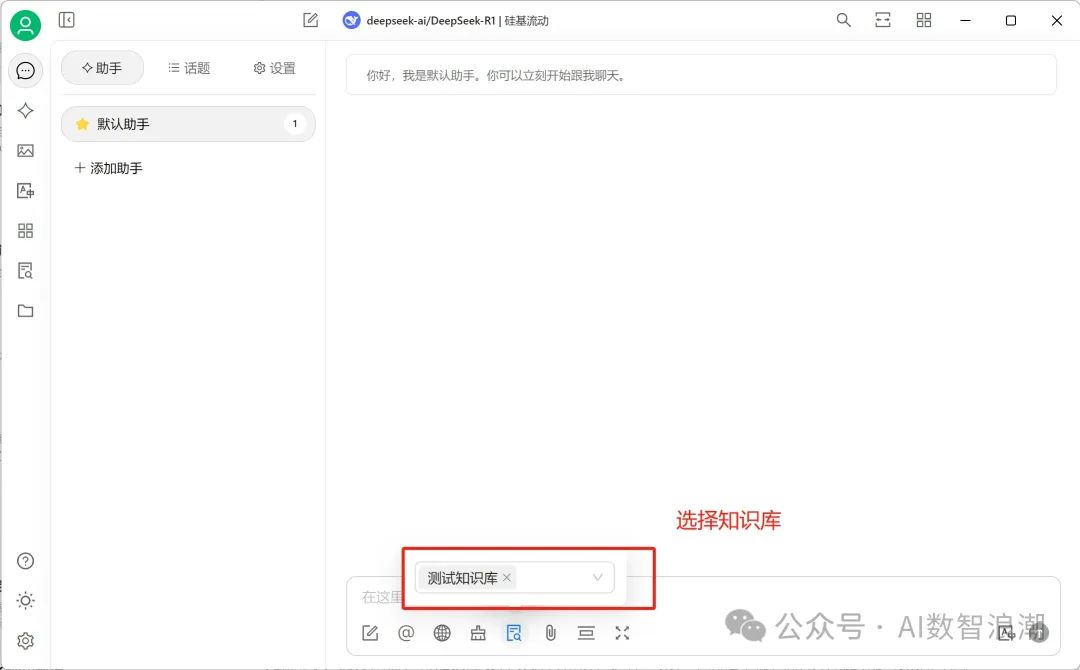
Task: Click the @ mention model icon
Action: [x=406, y=633]
